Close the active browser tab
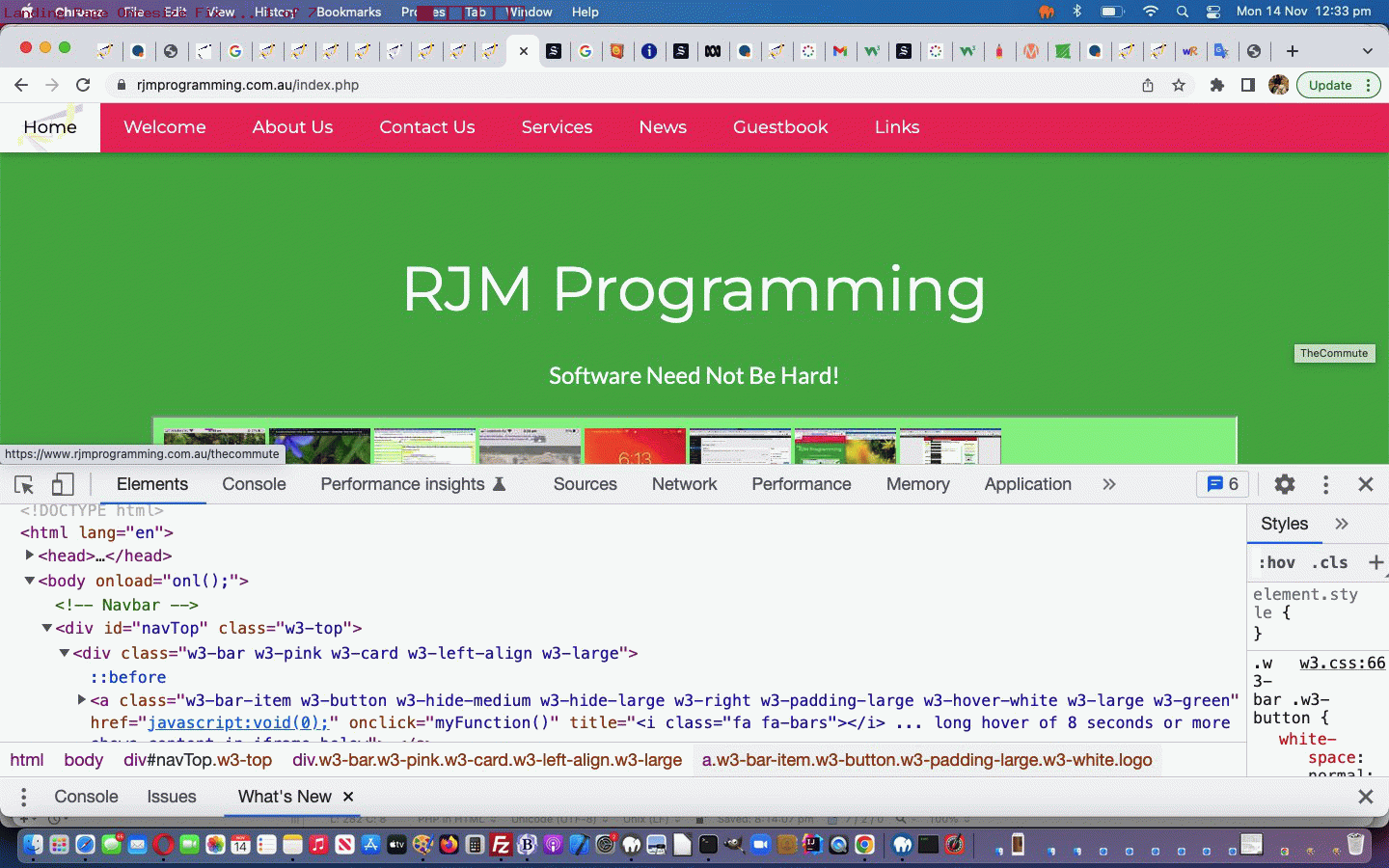 click(524, 51)
